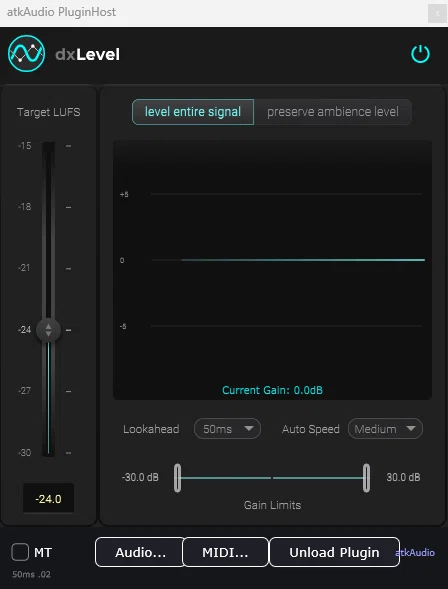This screenshot has height=589, width=448.
Task: Click the -24.0 target value field
Action: [x=48, y=499]
